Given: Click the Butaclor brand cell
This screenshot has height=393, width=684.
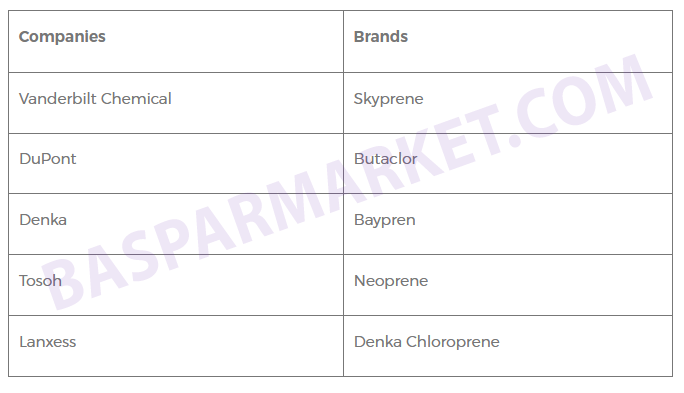Looking at the screenshot, I should [508, 164].
